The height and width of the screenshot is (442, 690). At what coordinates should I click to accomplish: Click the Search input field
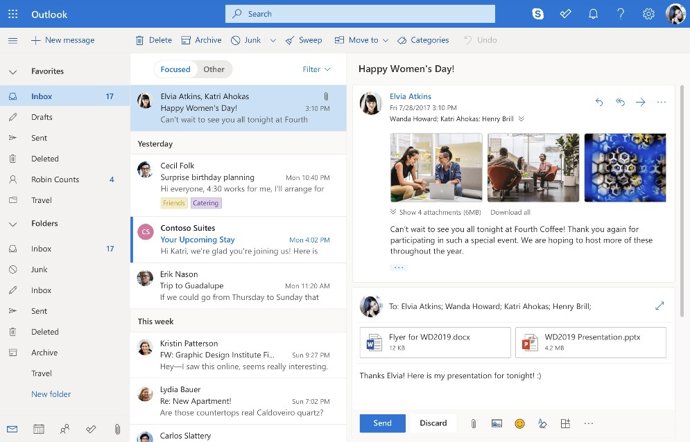tap(360, 14)
